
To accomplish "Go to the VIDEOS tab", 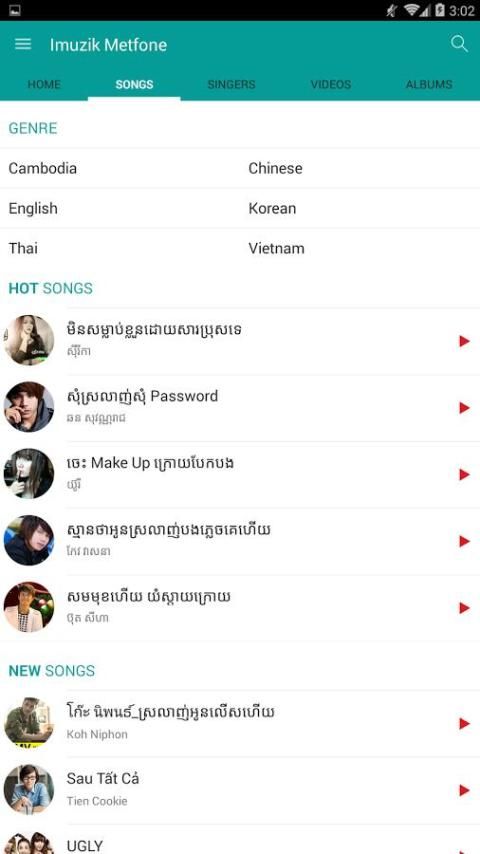I will tap(331, 84).
